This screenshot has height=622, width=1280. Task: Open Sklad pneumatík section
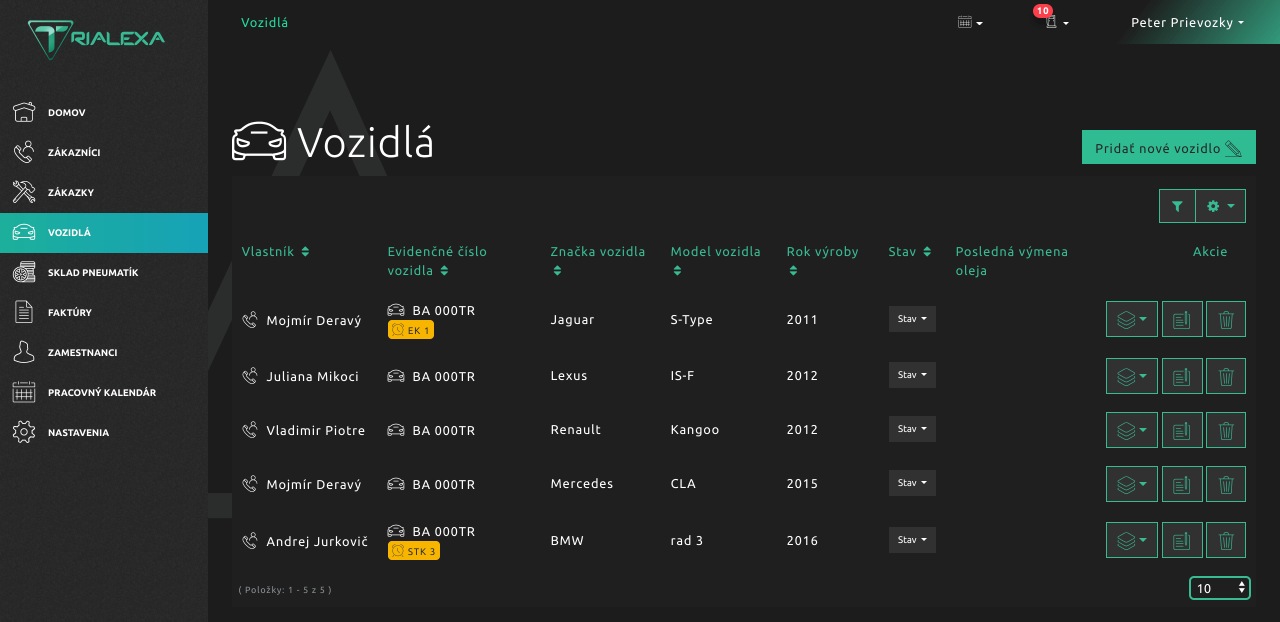(104, 272)
